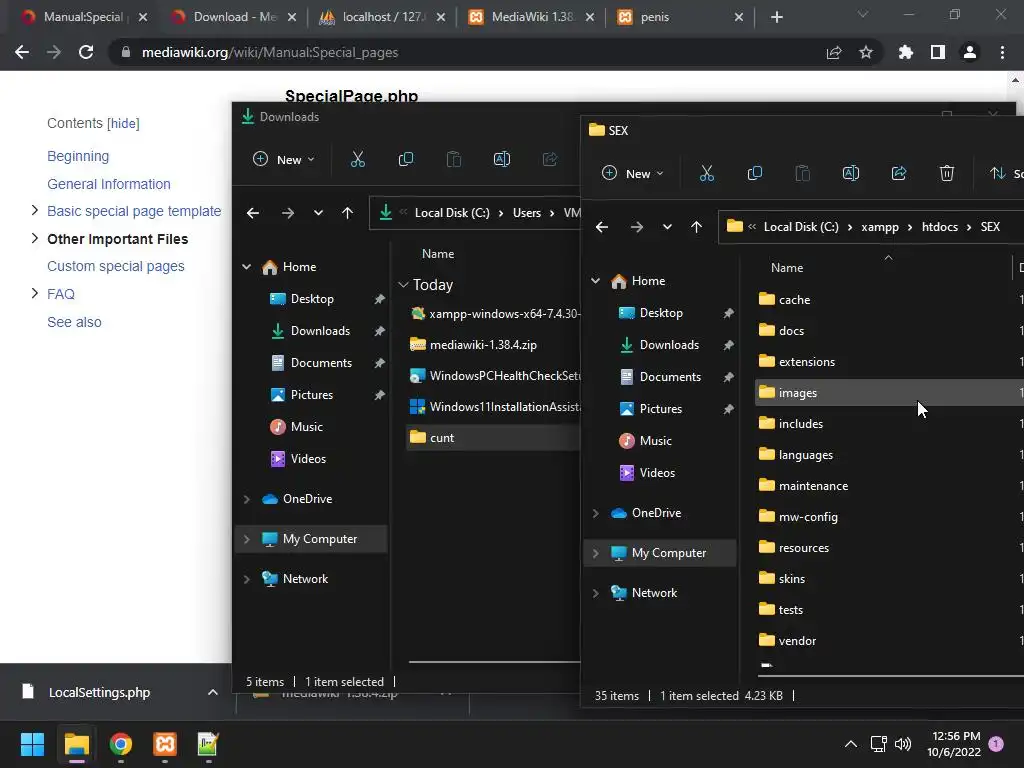Select xampp-windows-x64 installer in Downloads
Screen dimensions: 1024x768
492,314
